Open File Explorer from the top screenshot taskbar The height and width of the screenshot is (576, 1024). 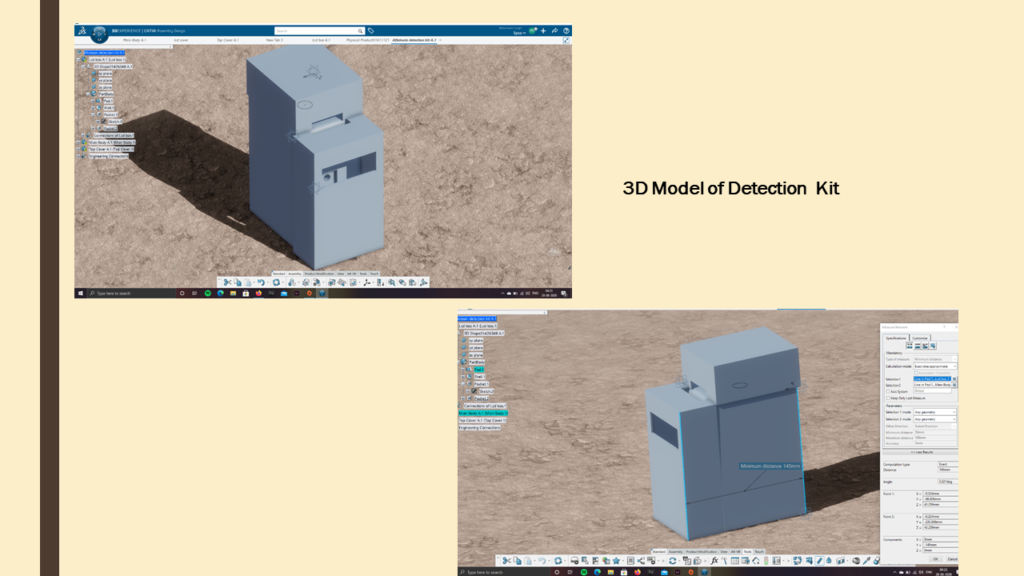click(x=232, y=293)
